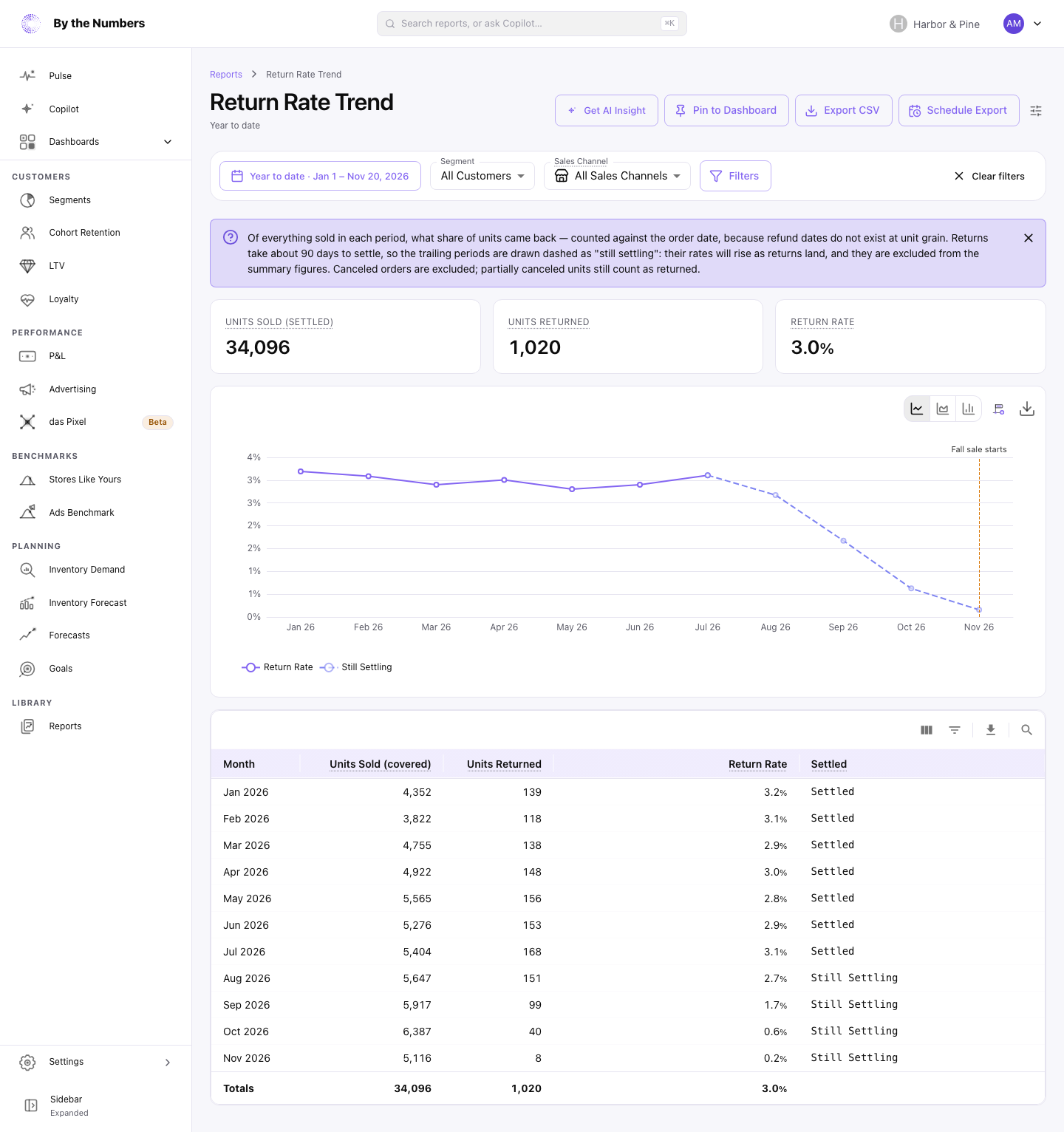Open report settings sliders icon
The width and height of the screenshot is (1064, 1132).
pyautogui.click(x=1036, y=111)
